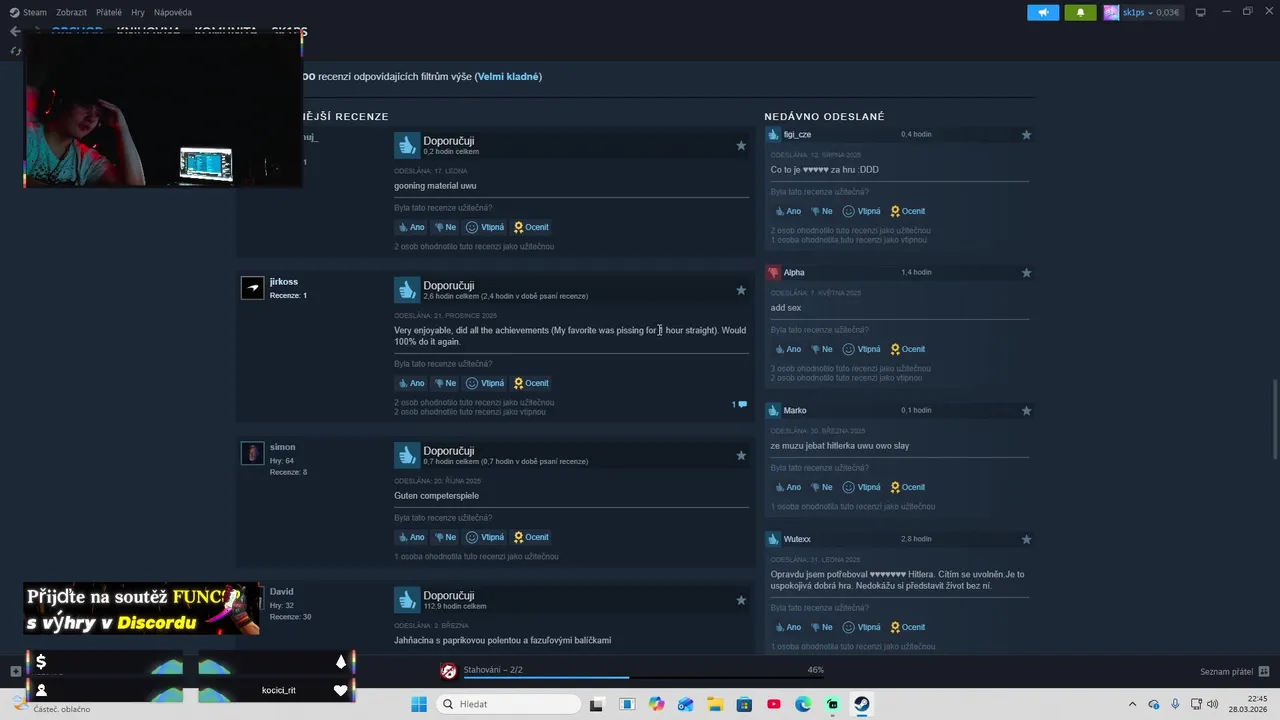Favorite figi_cze review with star
This screenshot has width=1280, height=720.
pyautogui.click(x=1026, y=135)
